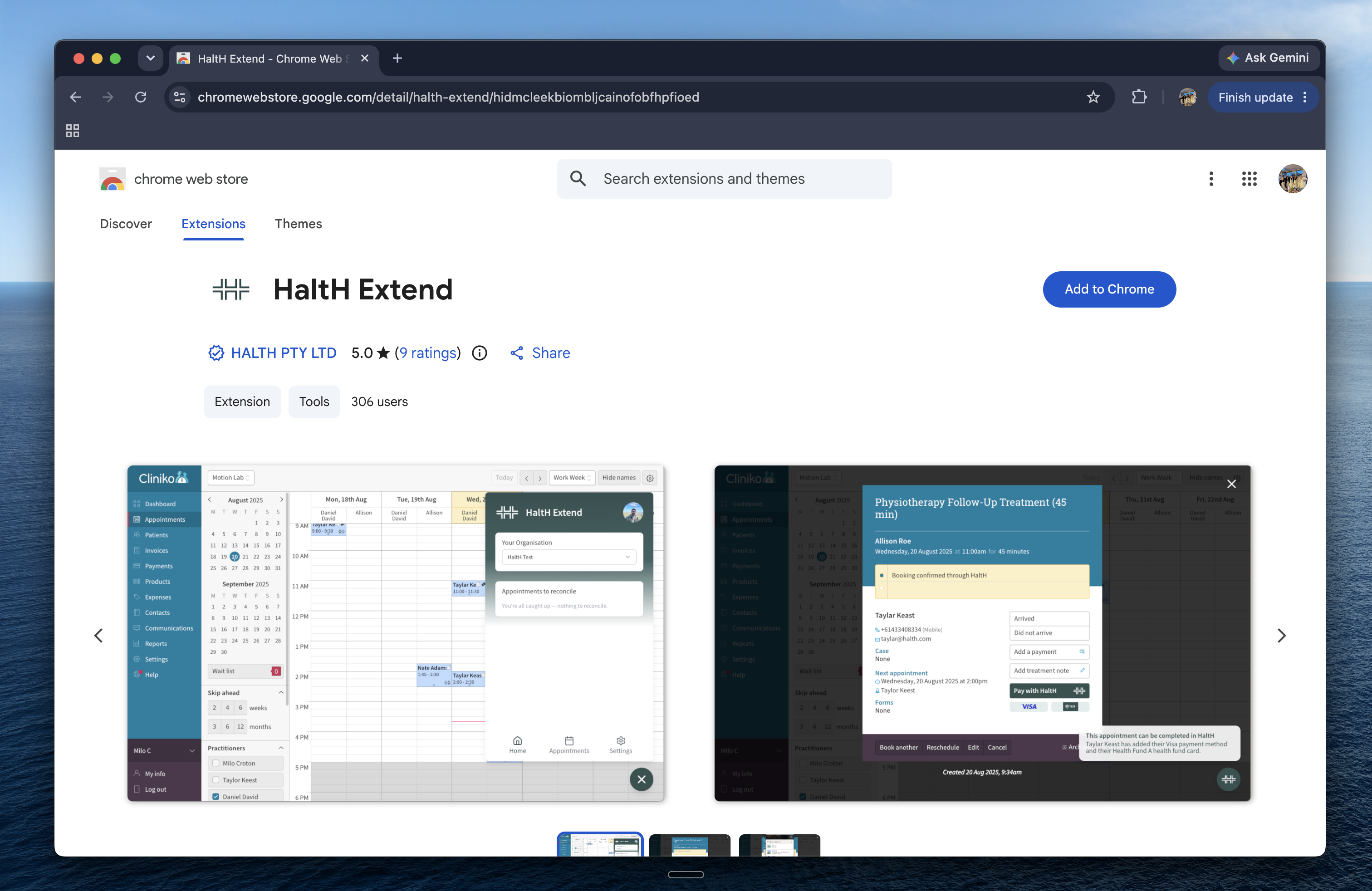
Task: Click Ask Gemini button
Action: coord(1268,58)
